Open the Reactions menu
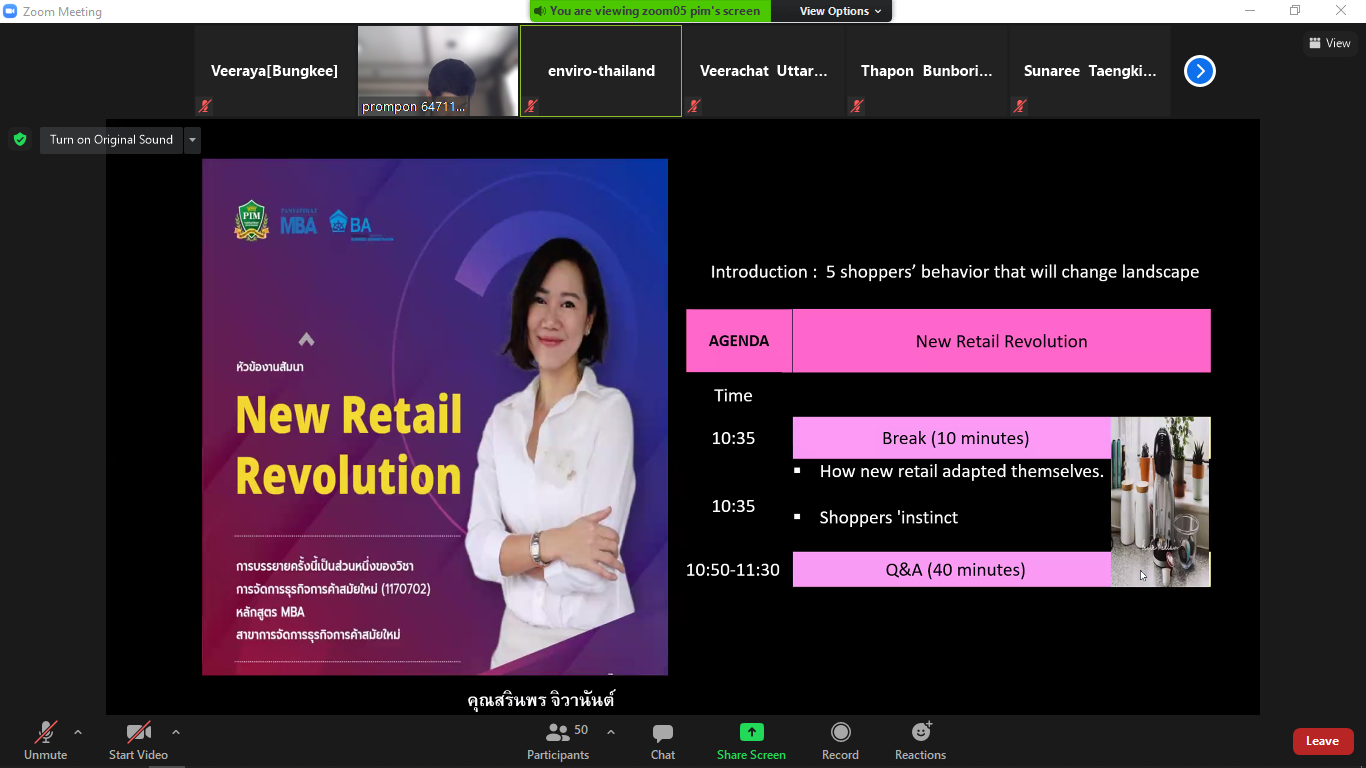 920,741
